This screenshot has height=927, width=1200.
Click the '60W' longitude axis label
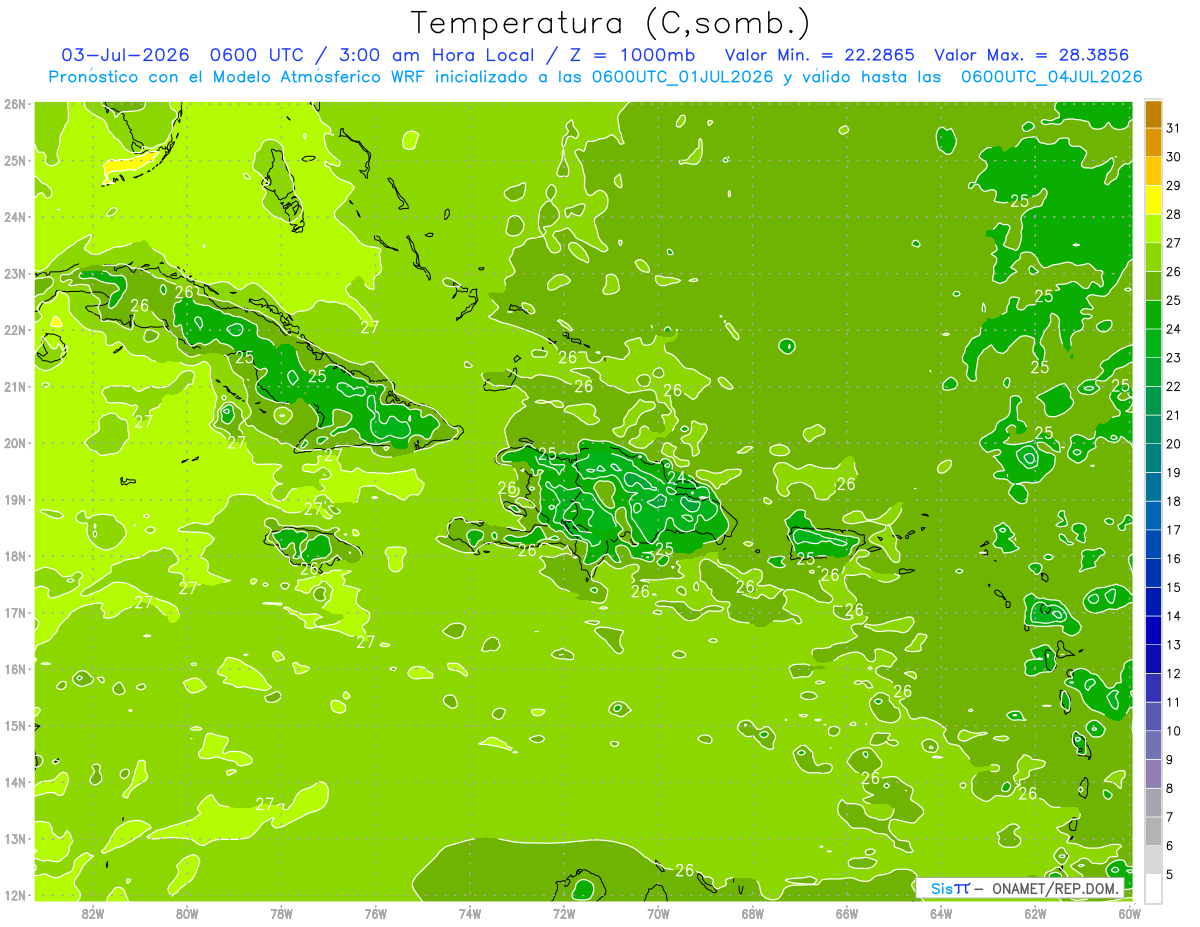coord(1130,913)
